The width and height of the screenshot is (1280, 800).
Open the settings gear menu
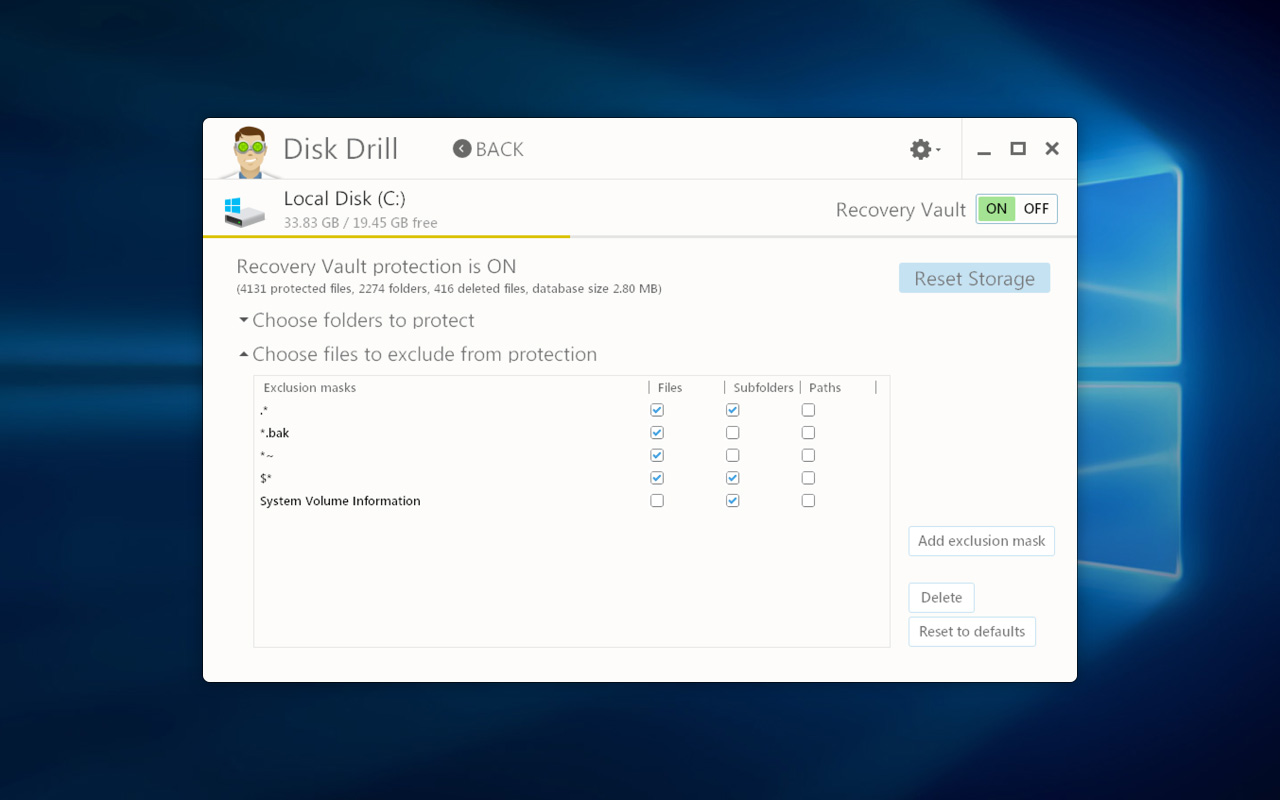[x=925, y=150]
